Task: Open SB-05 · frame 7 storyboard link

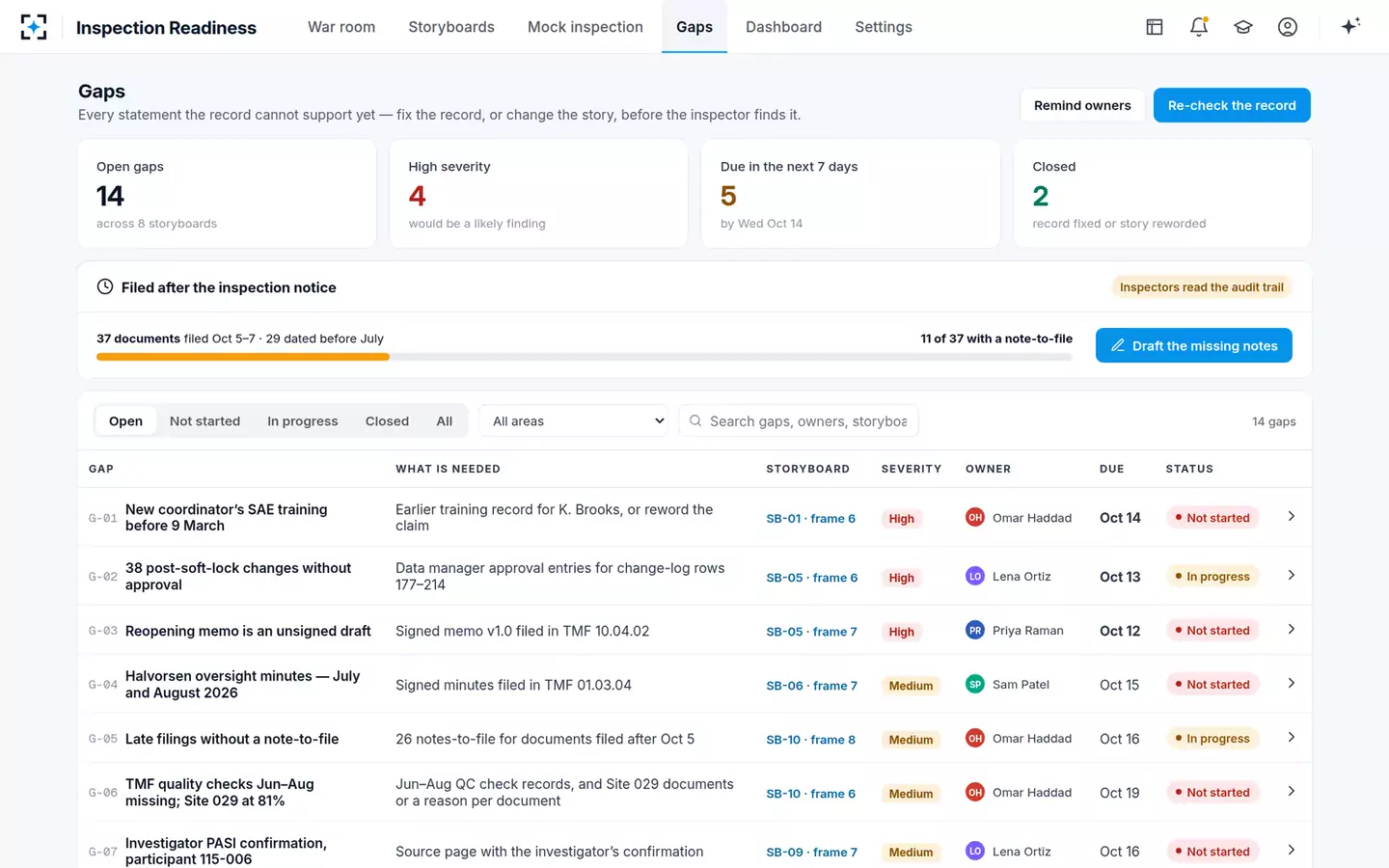Action: click(x=812, y=631)
